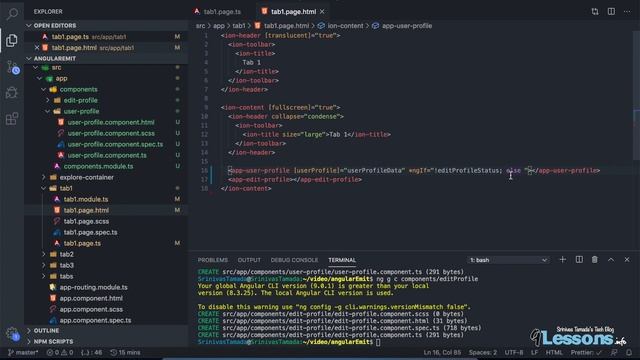Image resolution: width=640 pixels, height=360 pixels.
Task: Click the 15 mins timer status item
Action: coord(125,352)
